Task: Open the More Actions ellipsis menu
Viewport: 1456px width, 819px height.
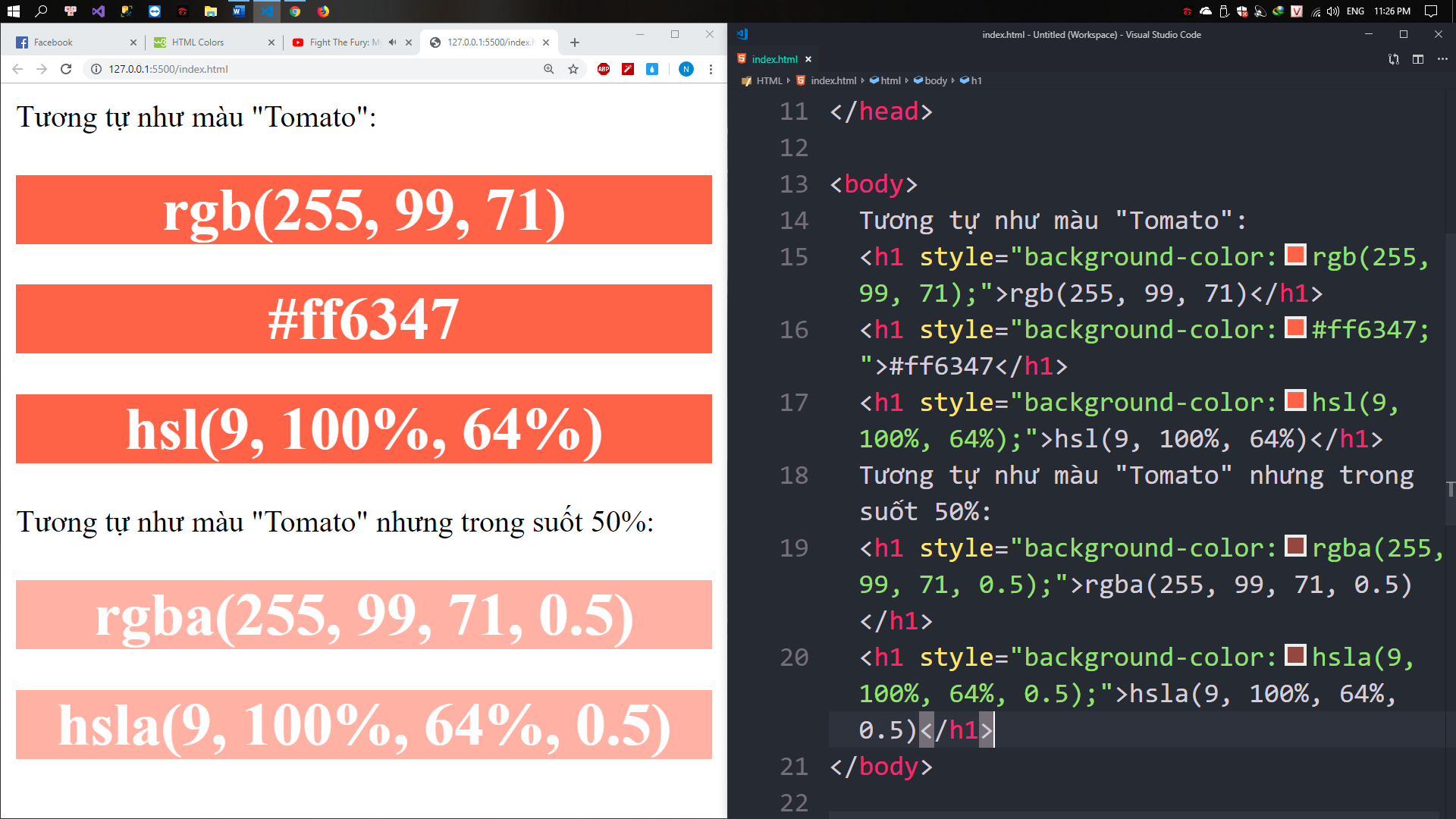Action: click(x=1442, y=59)
